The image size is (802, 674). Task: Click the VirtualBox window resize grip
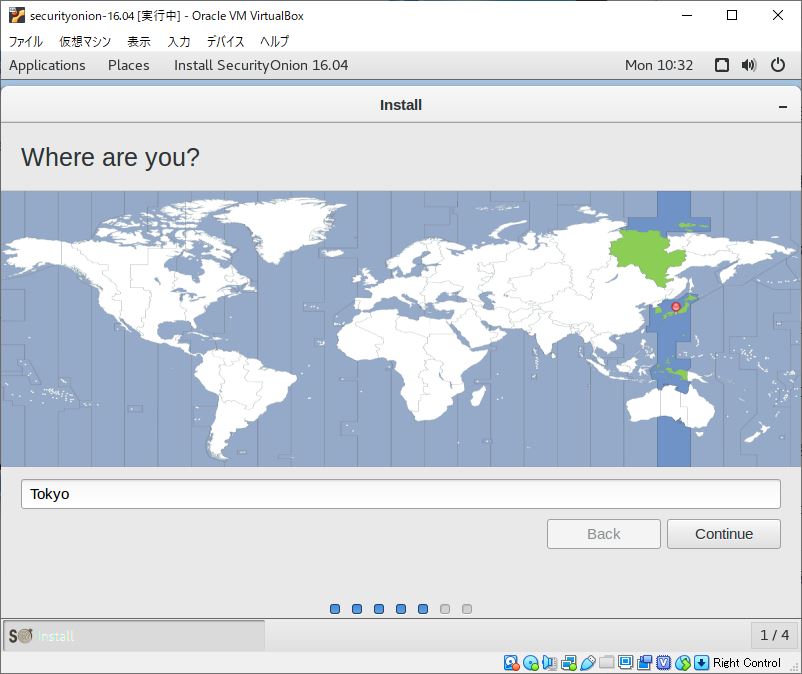coord(795,667)
